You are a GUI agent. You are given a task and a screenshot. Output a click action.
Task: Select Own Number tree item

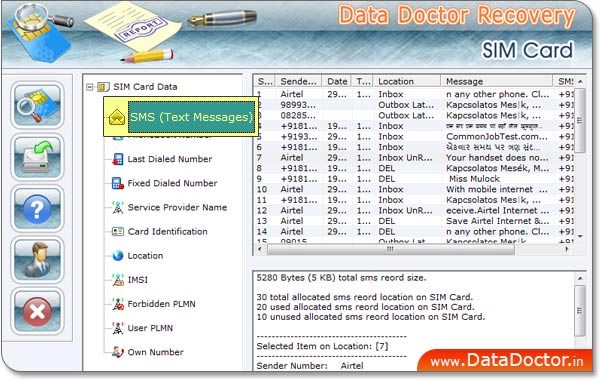click(155, 352)
